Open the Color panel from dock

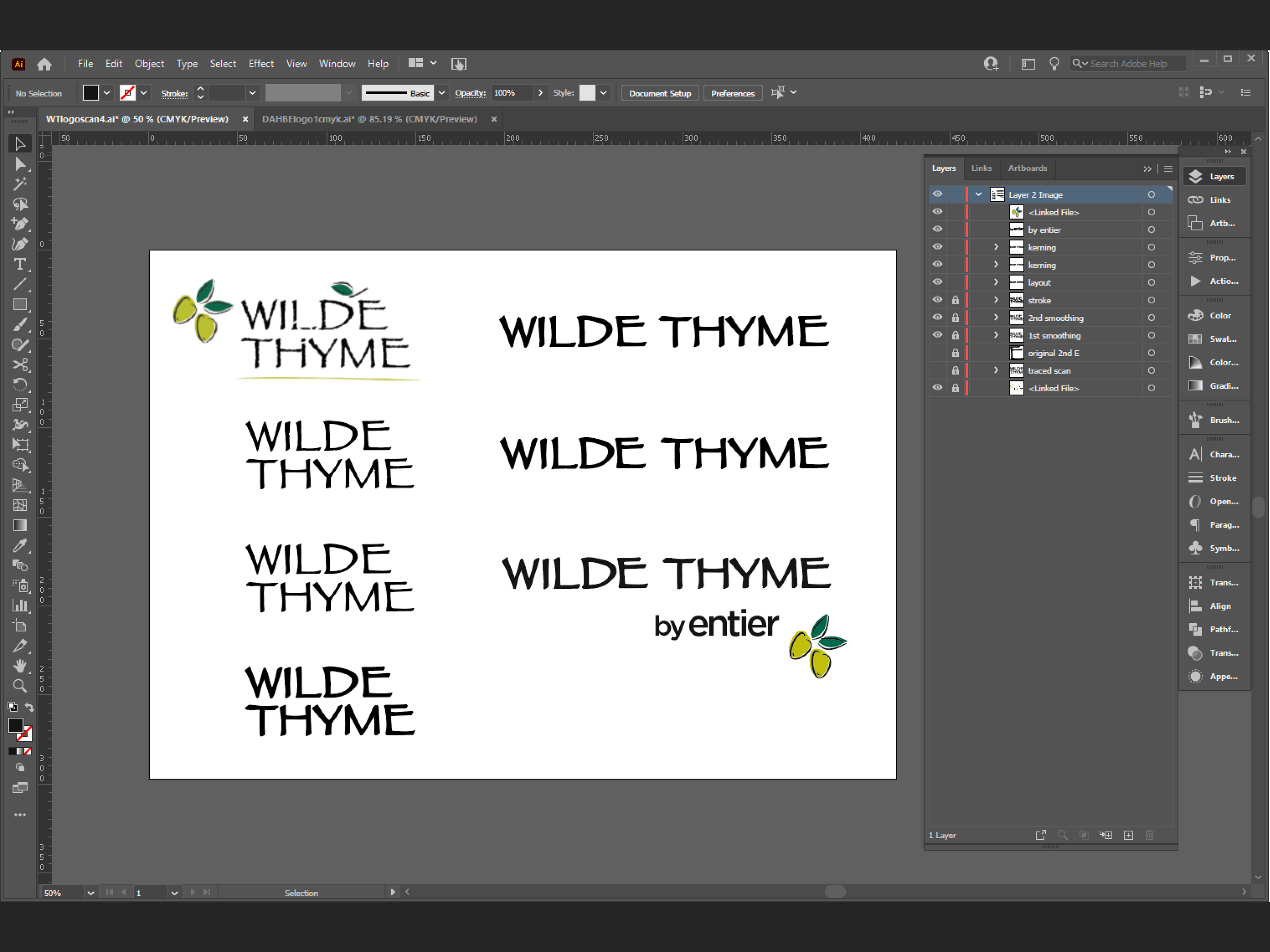1214,316
